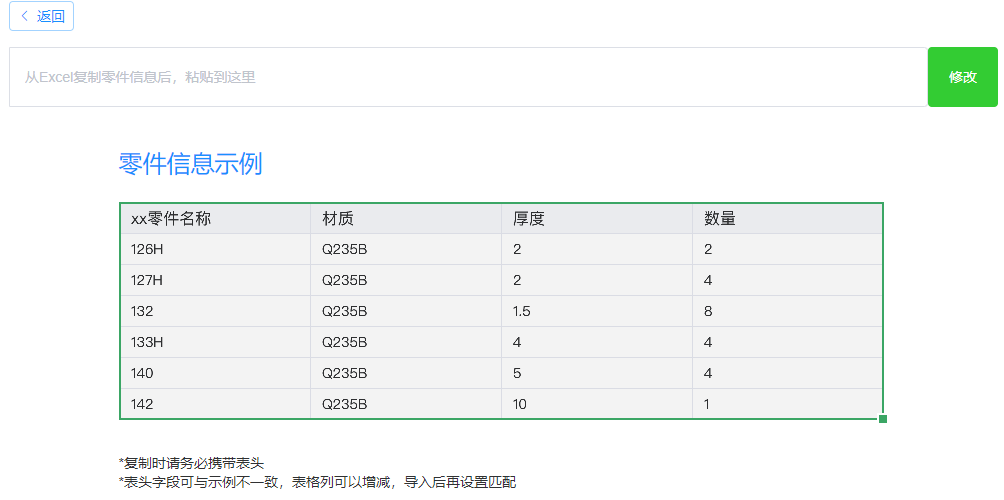Viewport: 1004px width, 500px height.
Task: Click quantity 1 in row 142
Action: tap(787, 404)
